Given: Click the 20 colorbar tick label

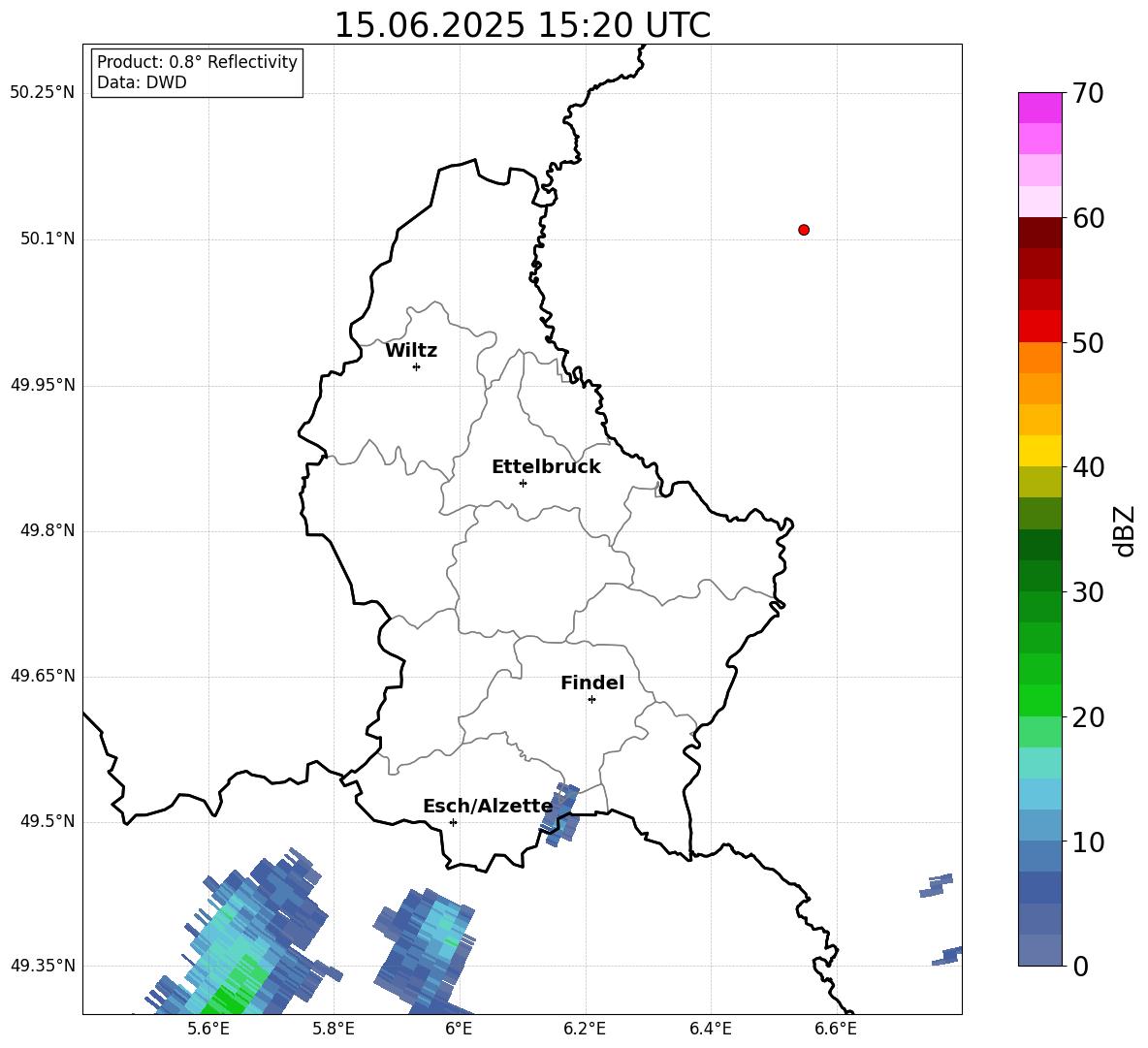Looking at the screenshot, I should pos(1088,717).
